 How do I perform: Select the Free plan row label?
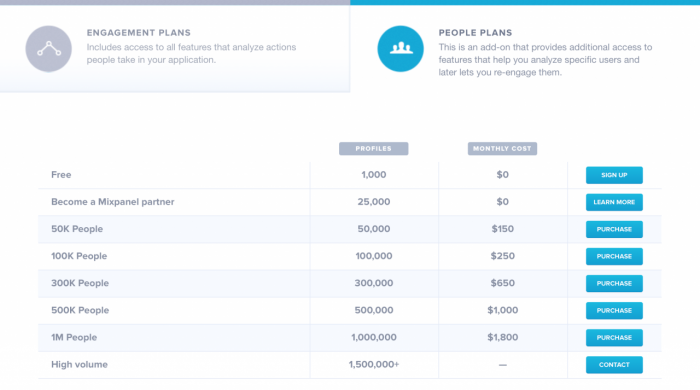(x=61, y=175)
